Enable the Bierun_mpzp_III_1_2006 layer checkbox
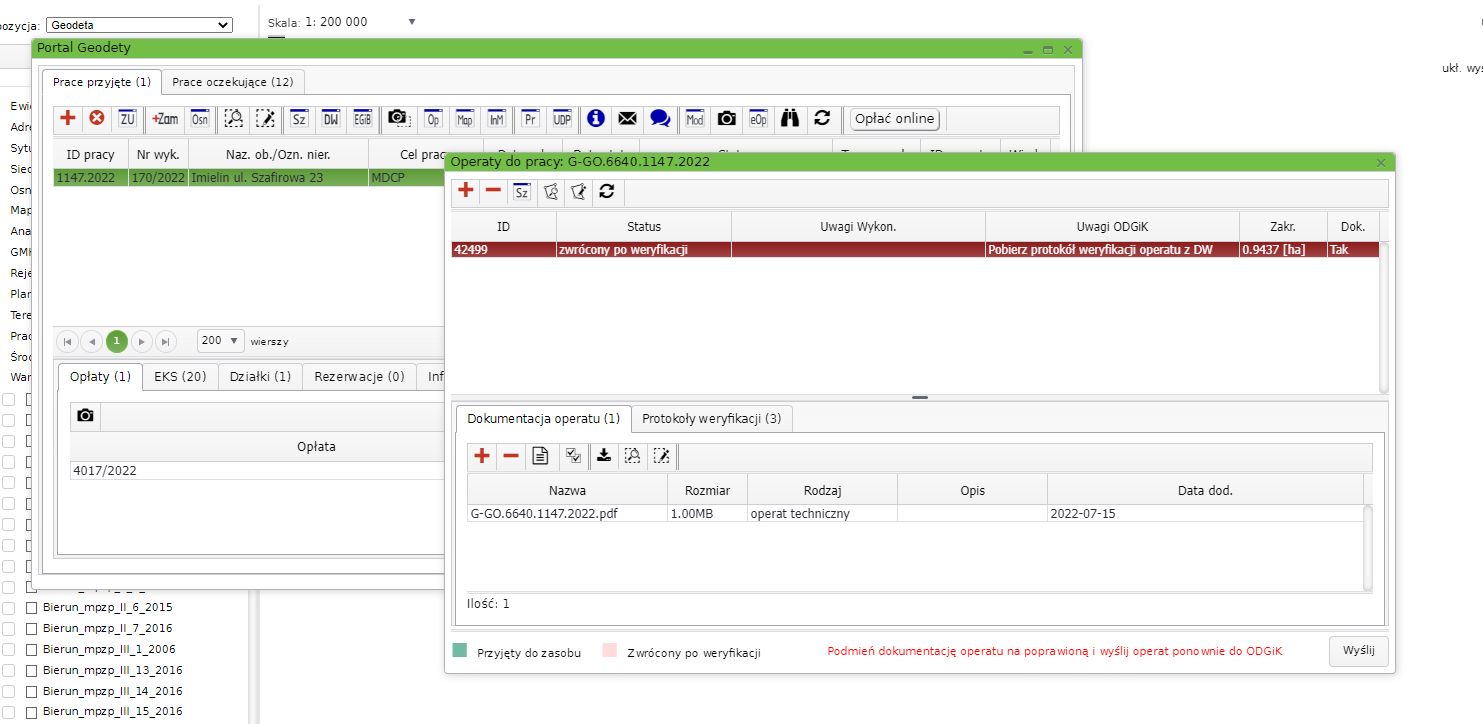The height and width of the screenshot is (724, 1483). tap(31, 649)
